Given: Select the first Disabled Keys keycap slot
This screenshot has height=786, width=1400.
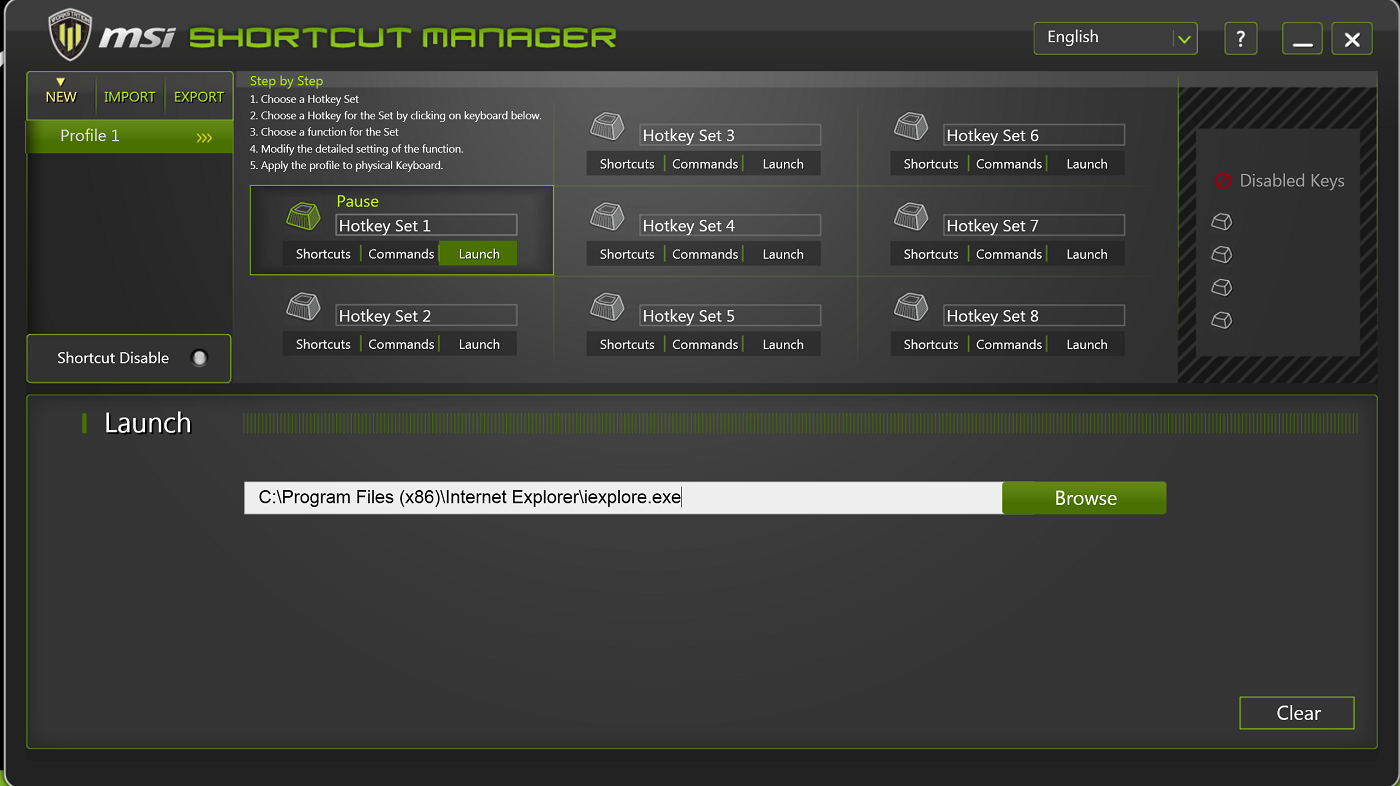Looking at the screenshot, I should tap(1221, 222).
